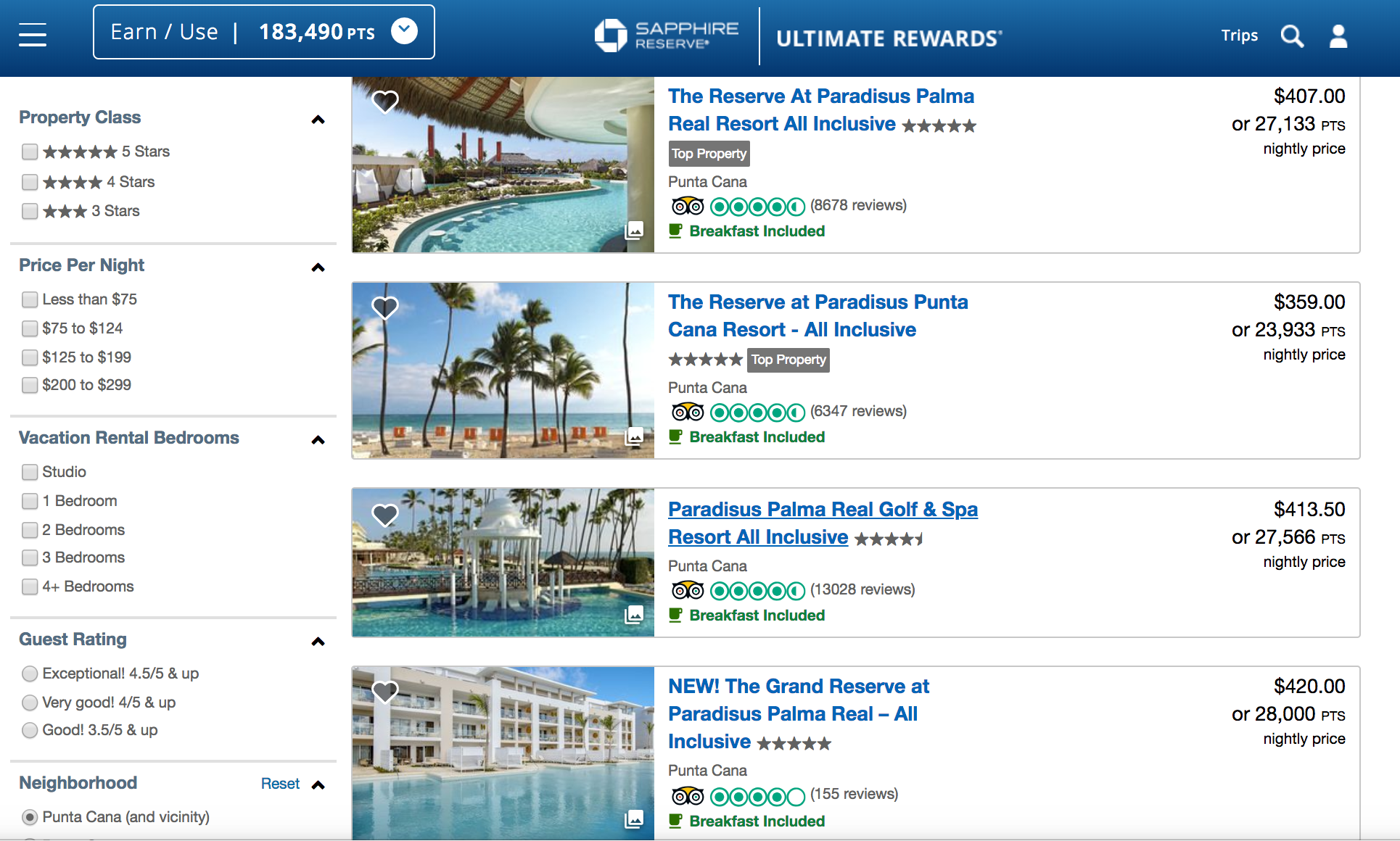Favorite The Reserve at Paradisus Punta Cana heart
The image size is (1400, 841).
[x=385, y=307]
